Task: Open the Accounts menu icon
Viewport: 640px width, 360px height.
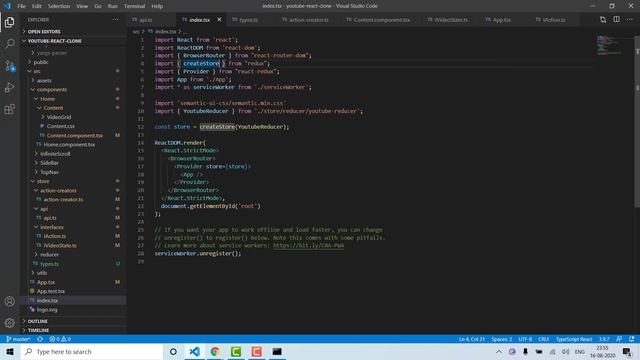Action: coord(9,301)
